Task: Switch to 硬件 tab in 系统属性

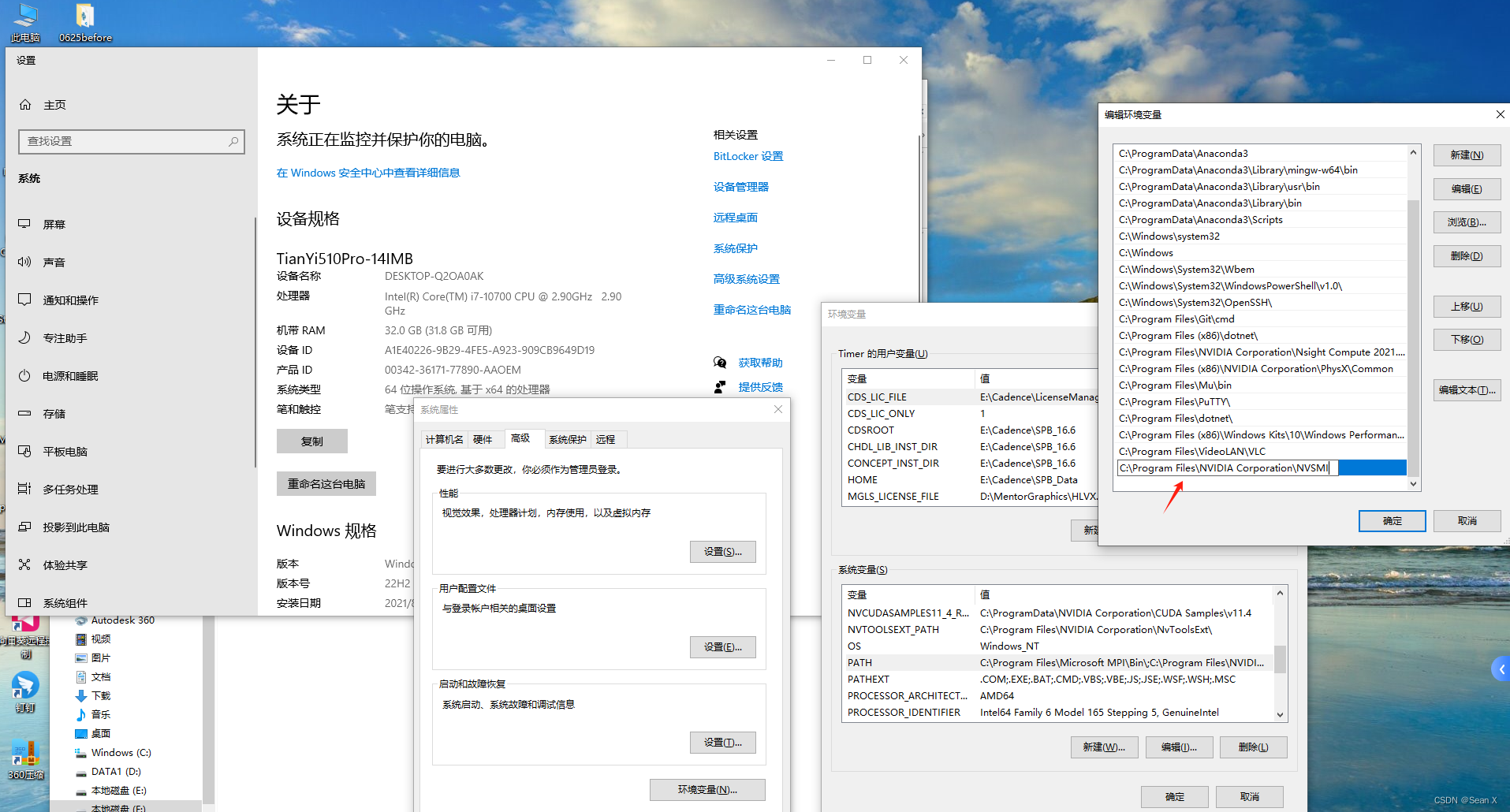Action: (483, 440)
